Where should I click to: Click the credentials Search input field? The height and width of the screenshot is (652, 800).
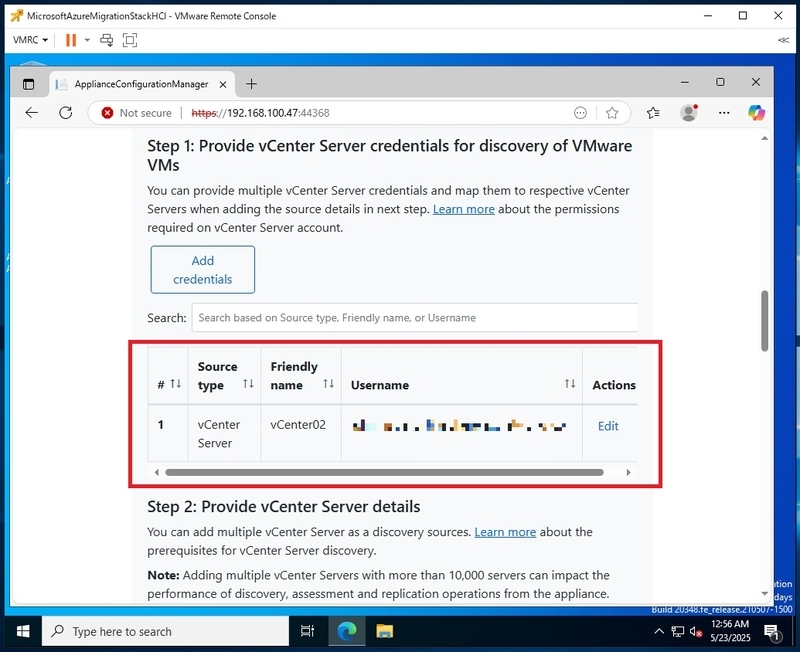pyautogui.click(x=415, y=318)
